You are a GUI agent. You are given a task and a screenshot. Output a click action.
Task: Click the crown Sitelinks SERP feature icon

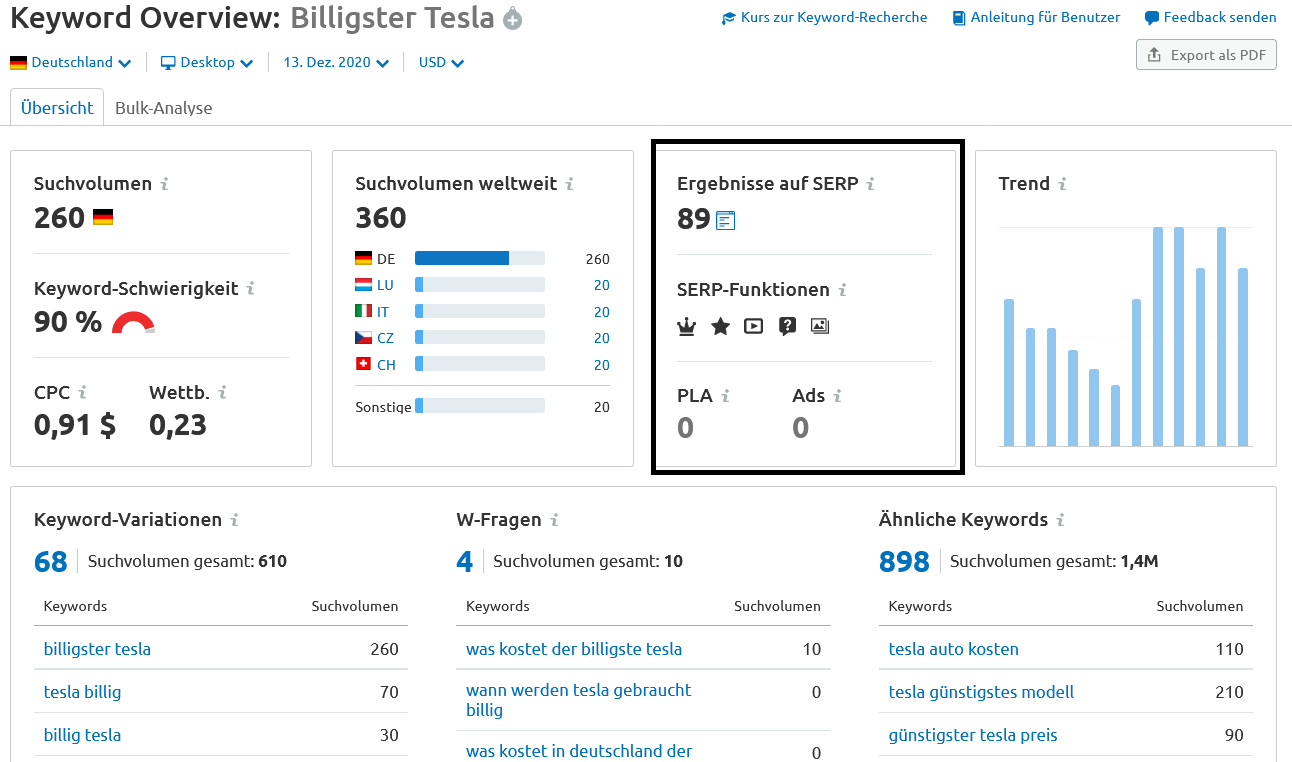[x=686, y=326]
